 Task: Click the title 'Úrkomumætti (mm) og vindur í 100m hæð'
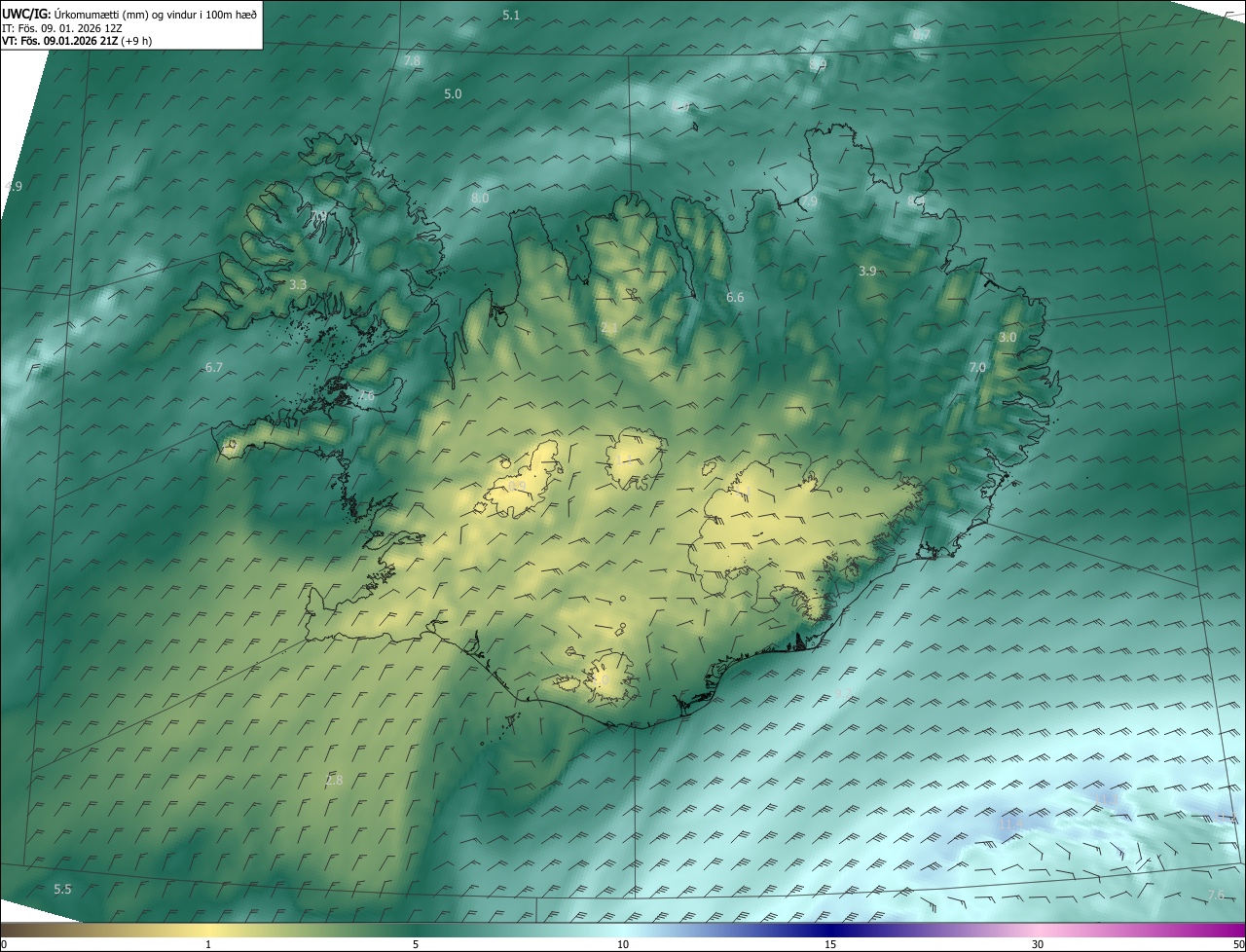tap(155, 14)
